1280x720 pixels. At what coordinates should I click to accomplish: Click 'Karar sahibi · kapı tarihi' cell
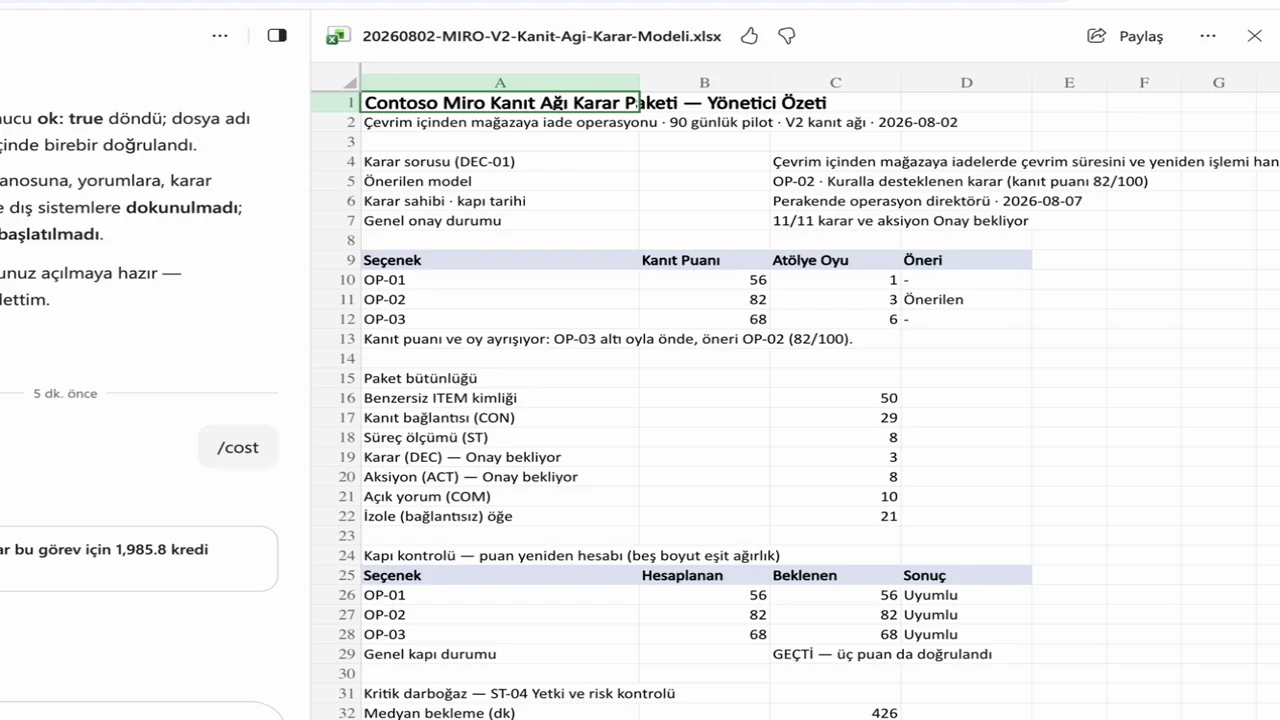(x=500, y=201)
